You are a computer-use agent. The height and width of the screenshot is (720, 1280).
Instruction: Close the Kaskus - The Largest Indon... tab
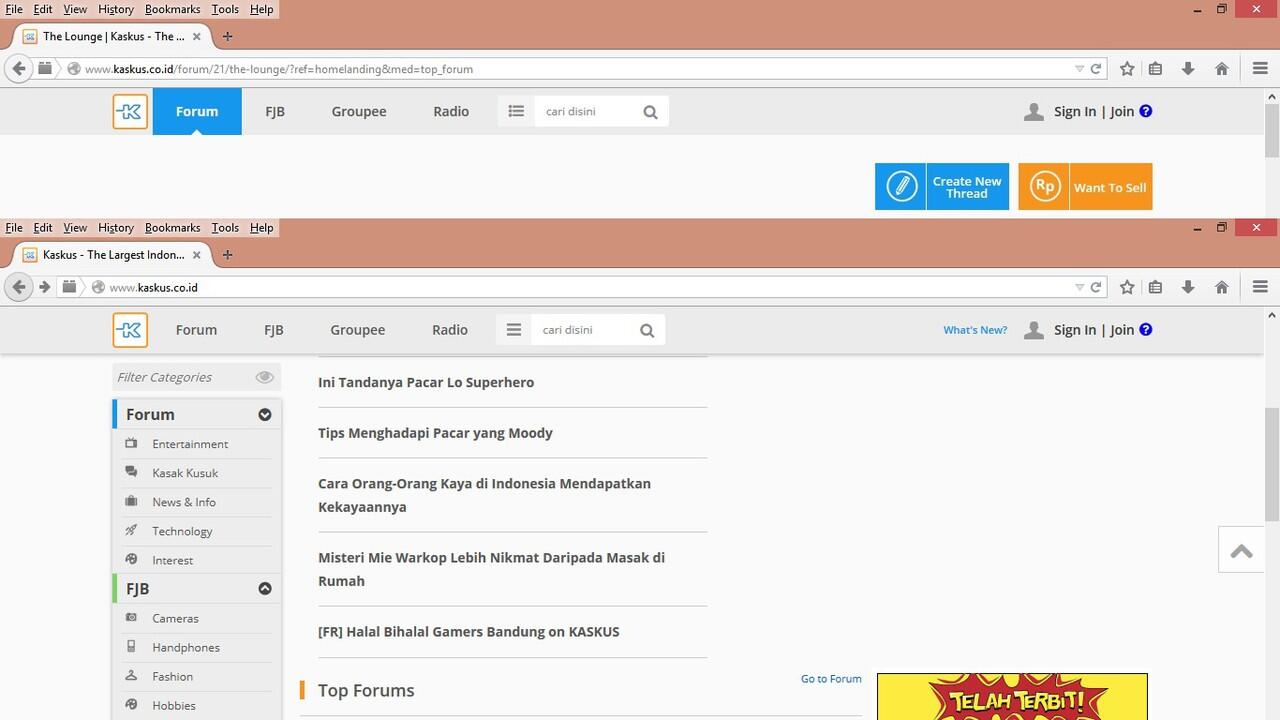tap(197, 255)
